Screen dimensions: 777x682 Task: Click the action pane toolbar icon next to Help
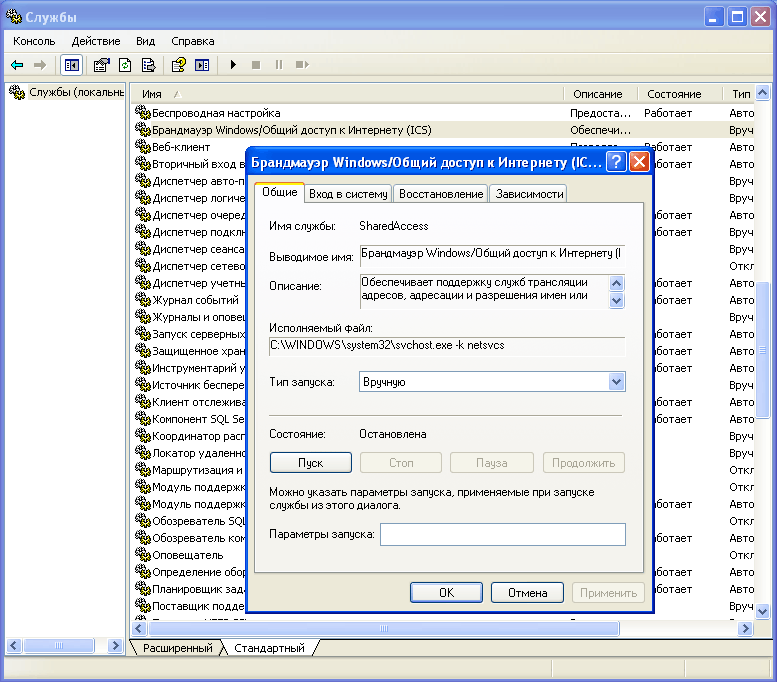click(x=202, y=65)
